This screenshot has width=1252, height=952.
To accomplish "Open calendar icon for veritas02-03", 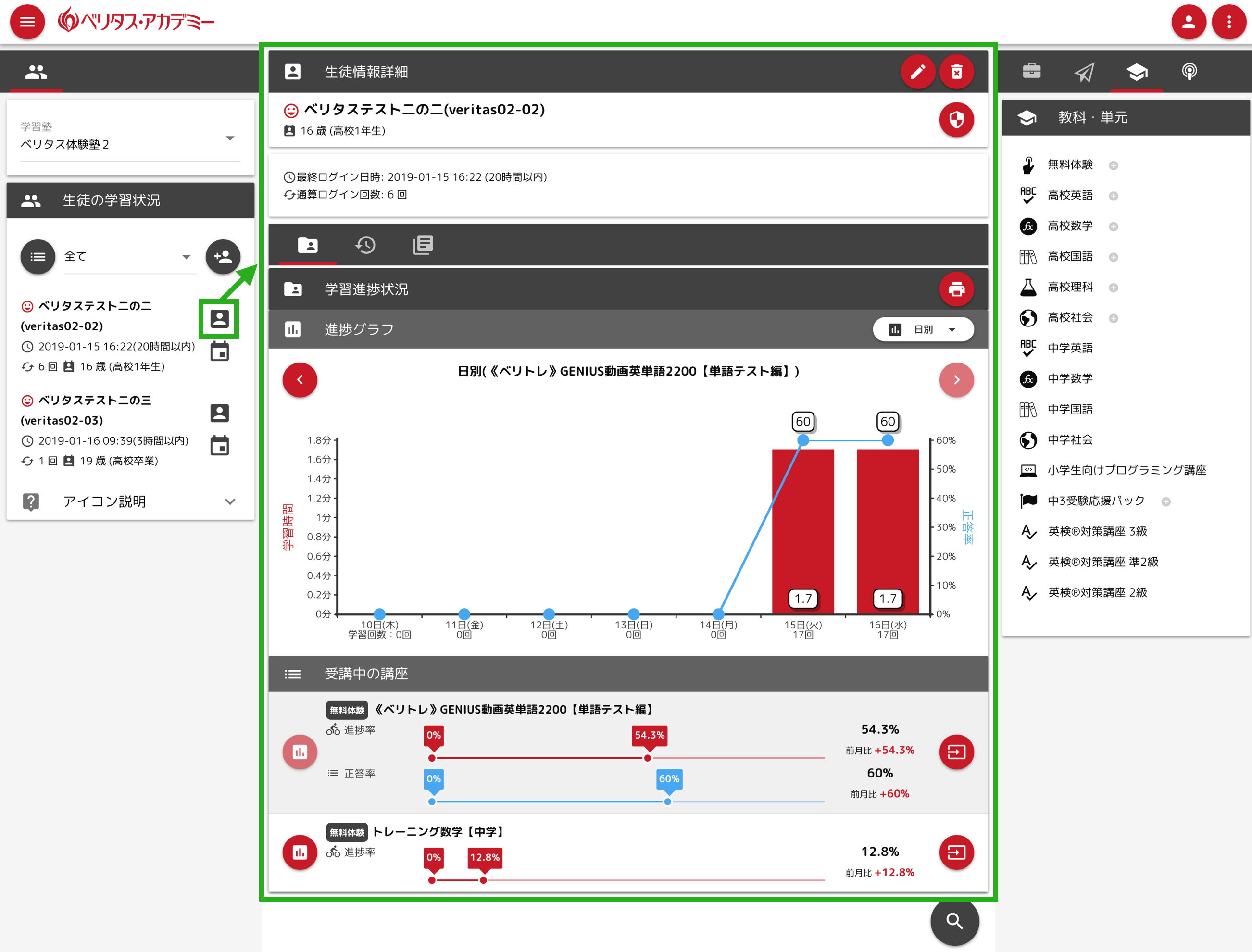I will click(219, 445).
